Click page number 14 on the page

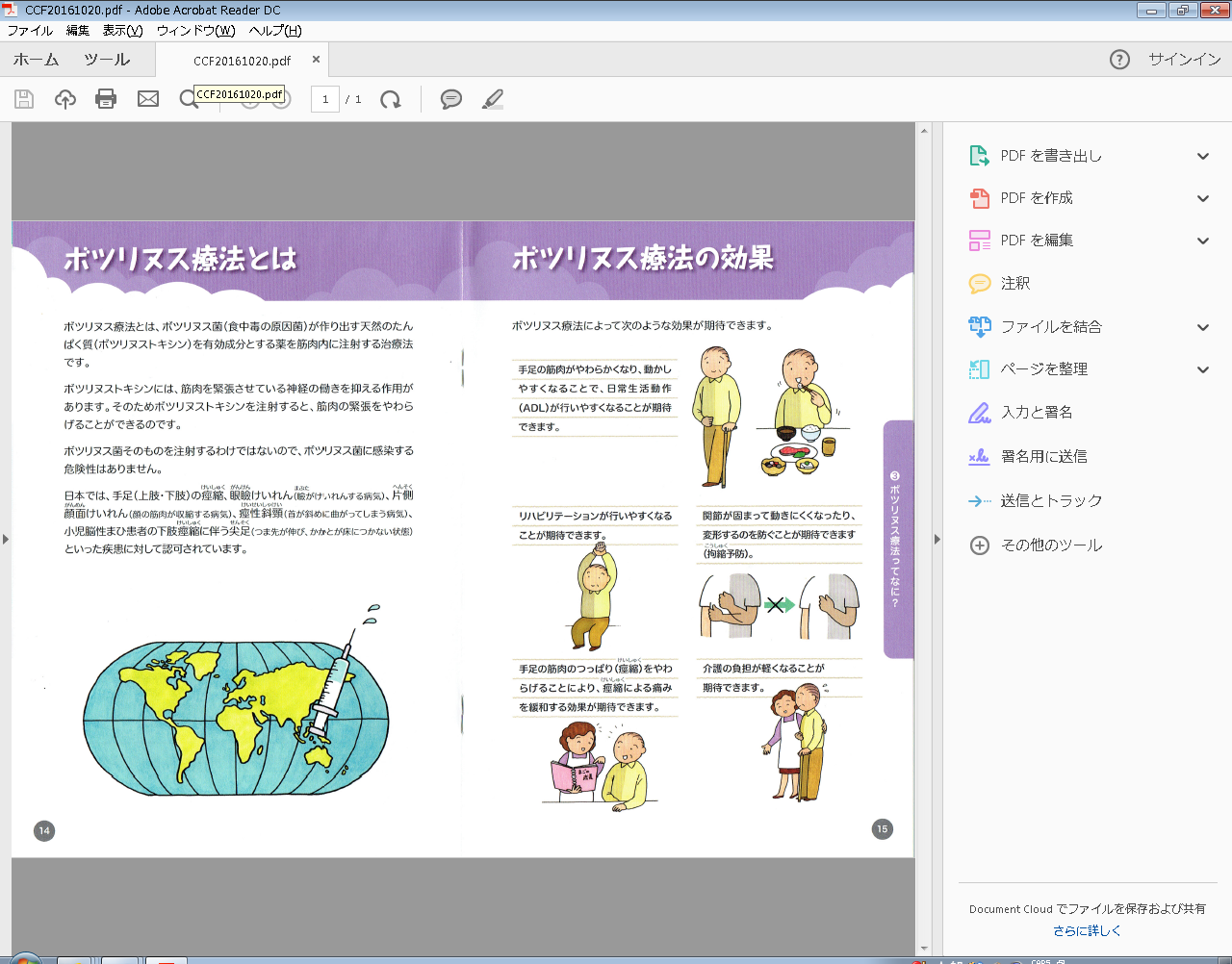pos(44,831)
